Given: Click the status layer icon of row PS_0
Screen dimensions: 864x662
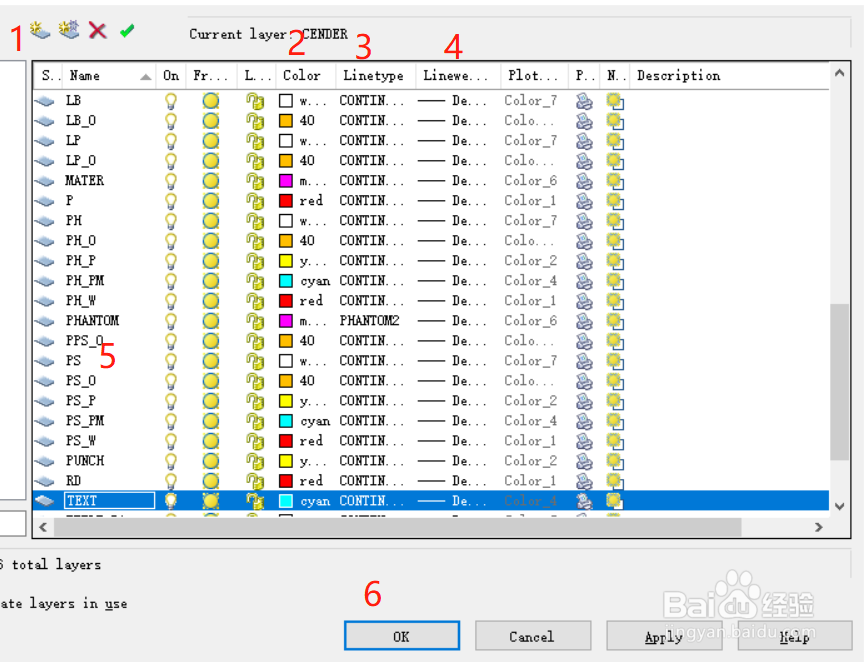Looking at the screenshot, I should coord(45,381).
